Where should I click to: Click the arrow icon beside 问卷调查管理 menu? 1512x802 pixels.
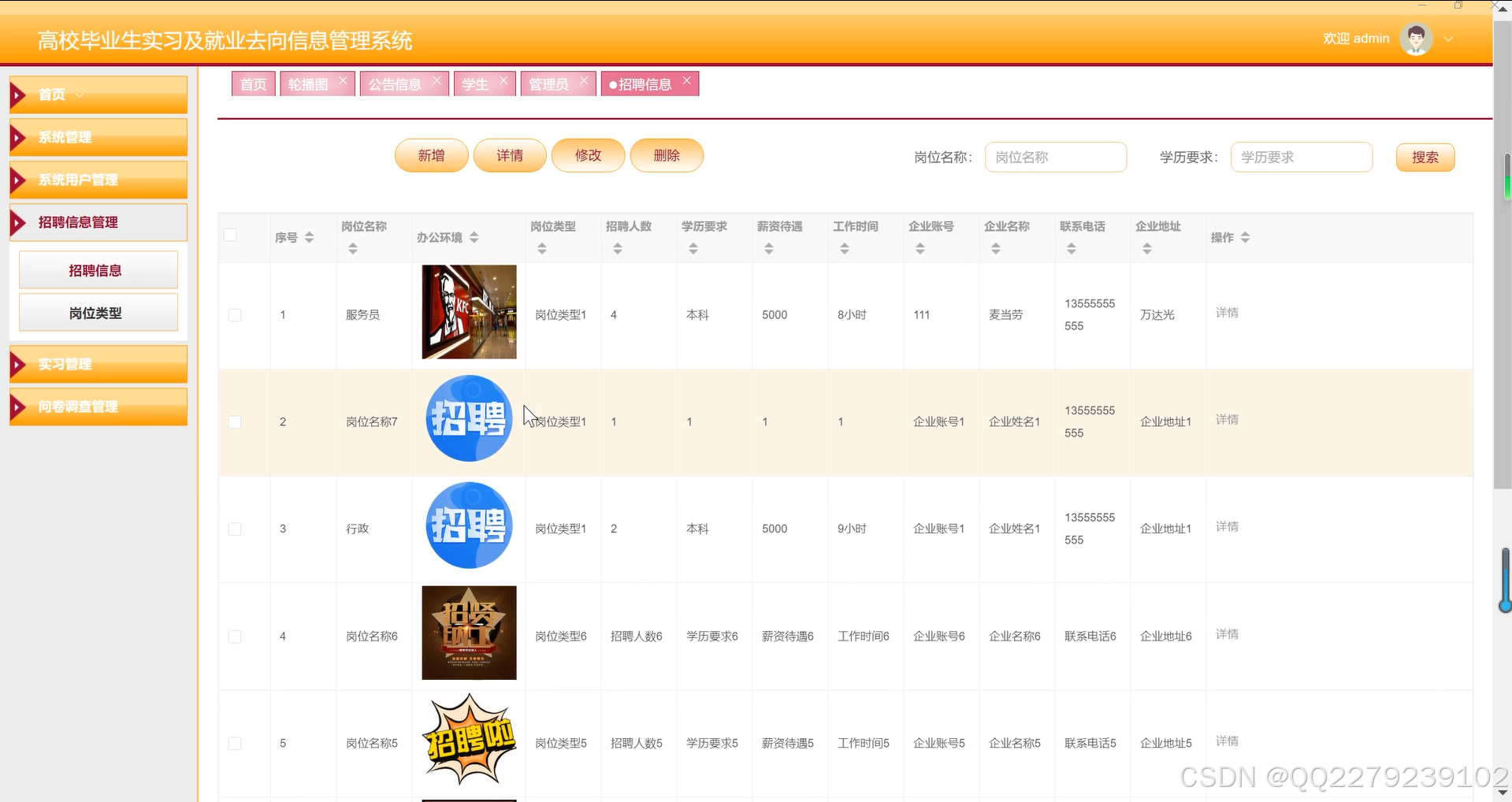[19, 407]
